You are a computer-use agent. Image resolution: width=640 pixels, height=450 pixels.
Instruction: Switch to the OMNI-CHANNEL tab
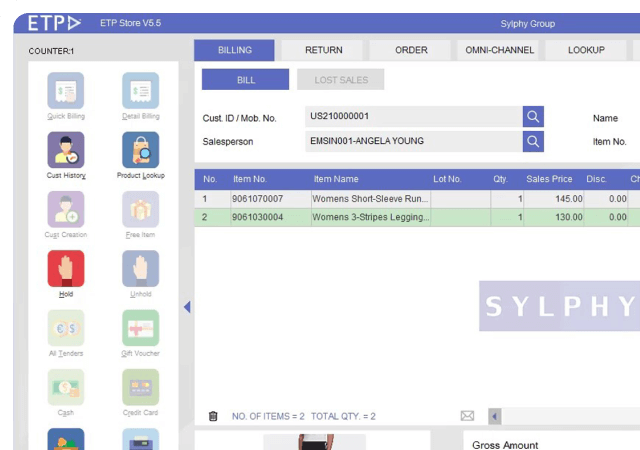(x=499, y=50)
